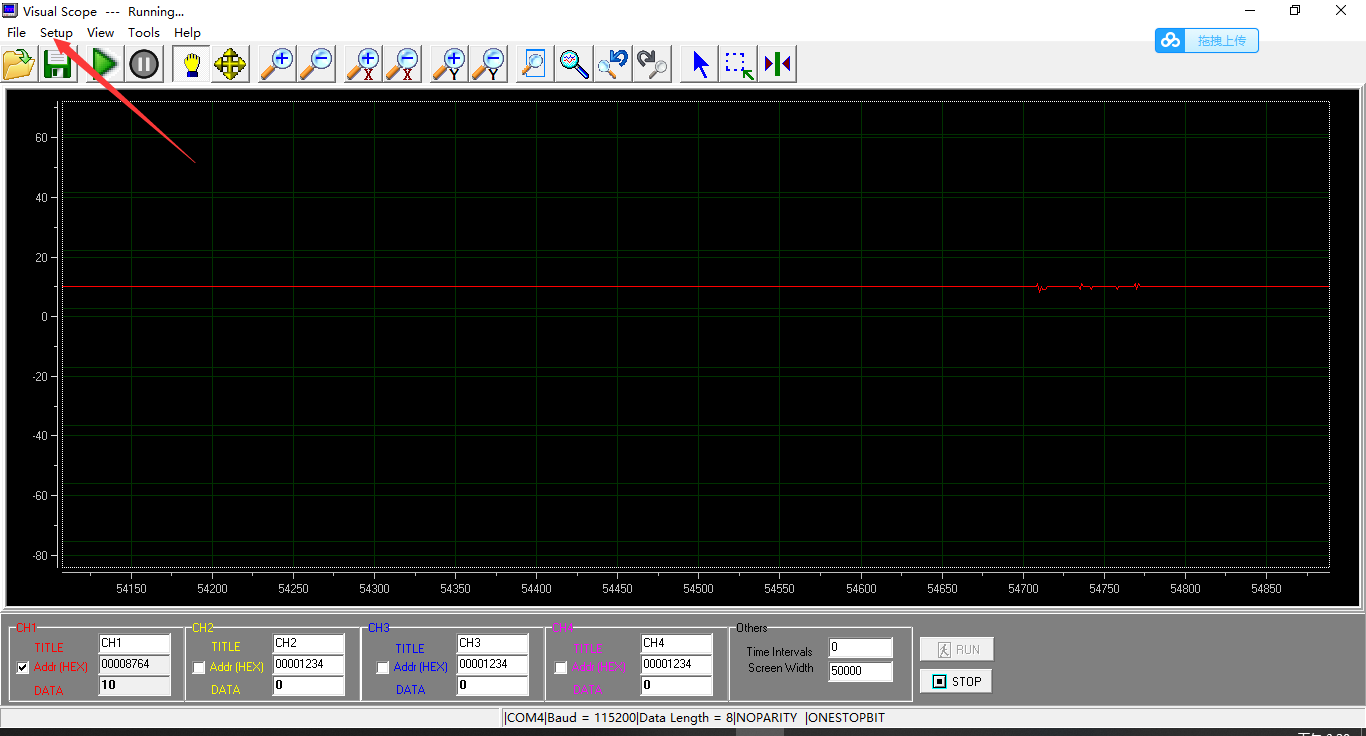This screenshot has height=736, width=1366.
Task: Start acquisition with the green Run arrow
Action: click(x=103, y=63)
